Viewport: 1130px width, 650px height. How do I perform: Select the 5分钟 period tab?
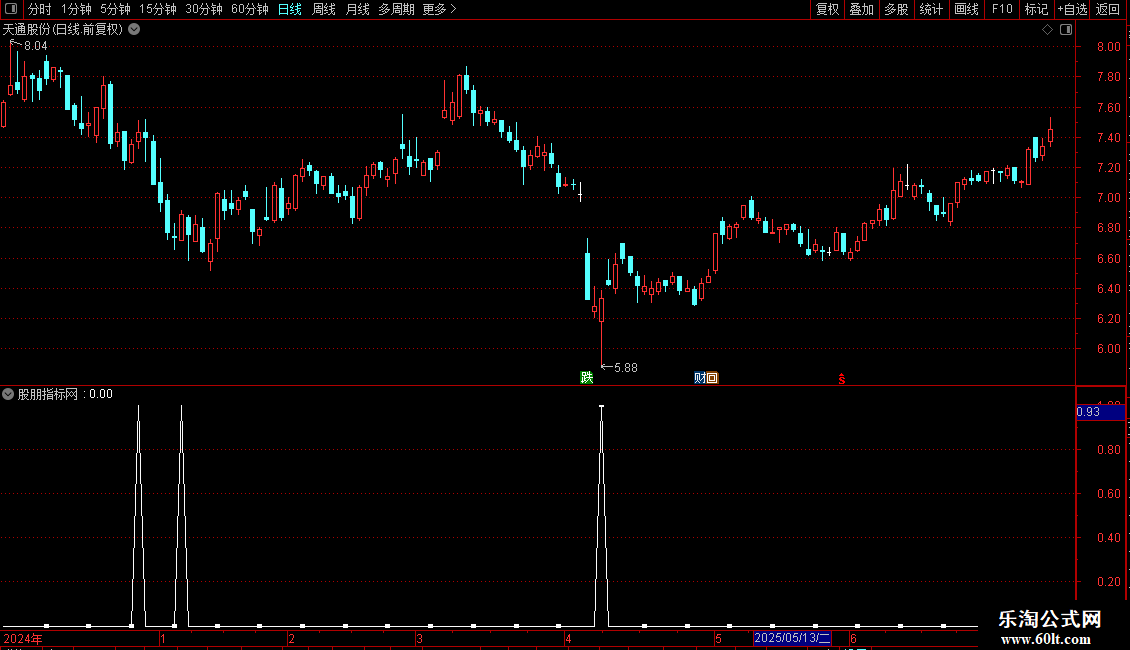115,9
